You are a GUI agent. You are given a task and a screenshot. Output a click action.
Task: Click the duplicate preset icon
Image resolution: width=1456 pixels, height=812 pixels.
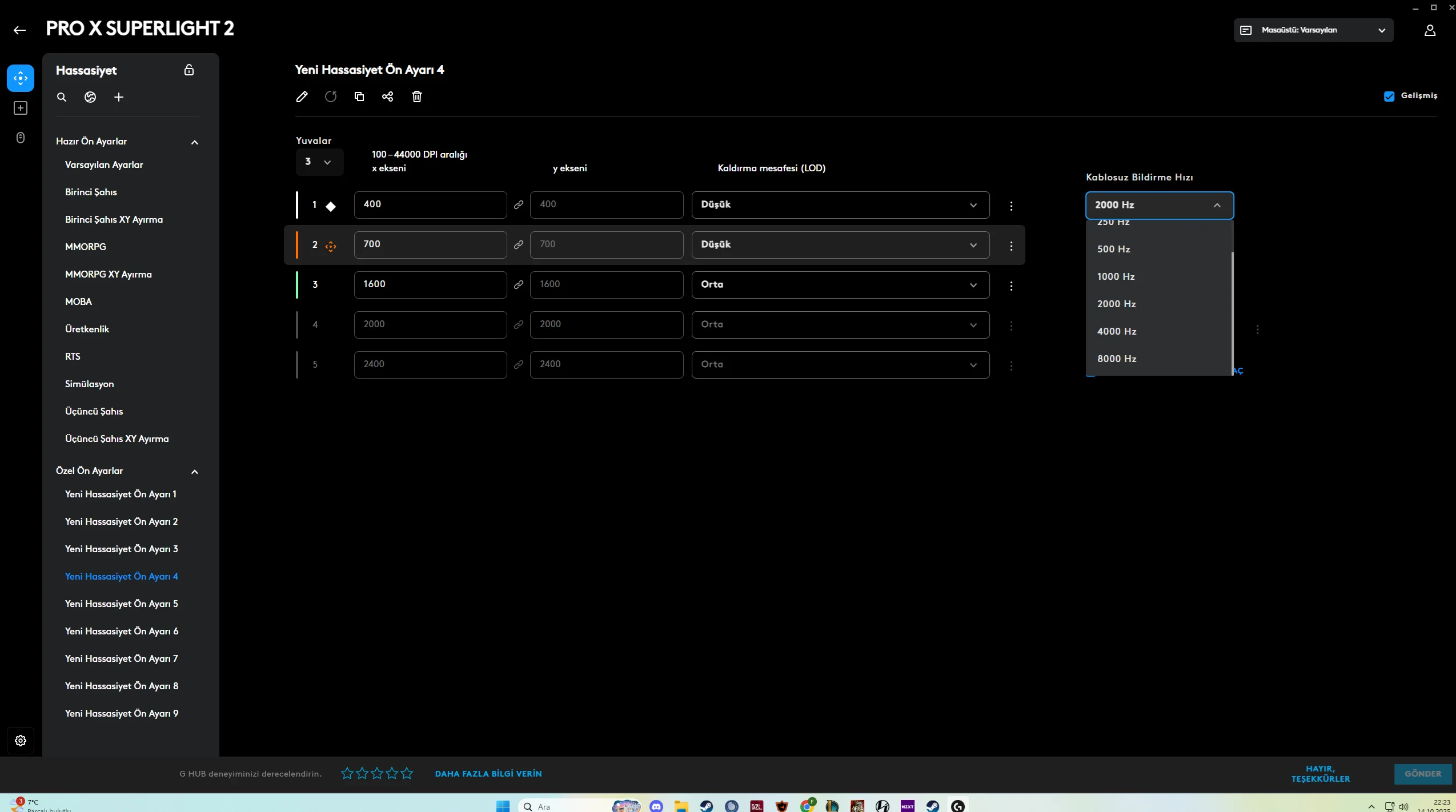click(359, 97)
